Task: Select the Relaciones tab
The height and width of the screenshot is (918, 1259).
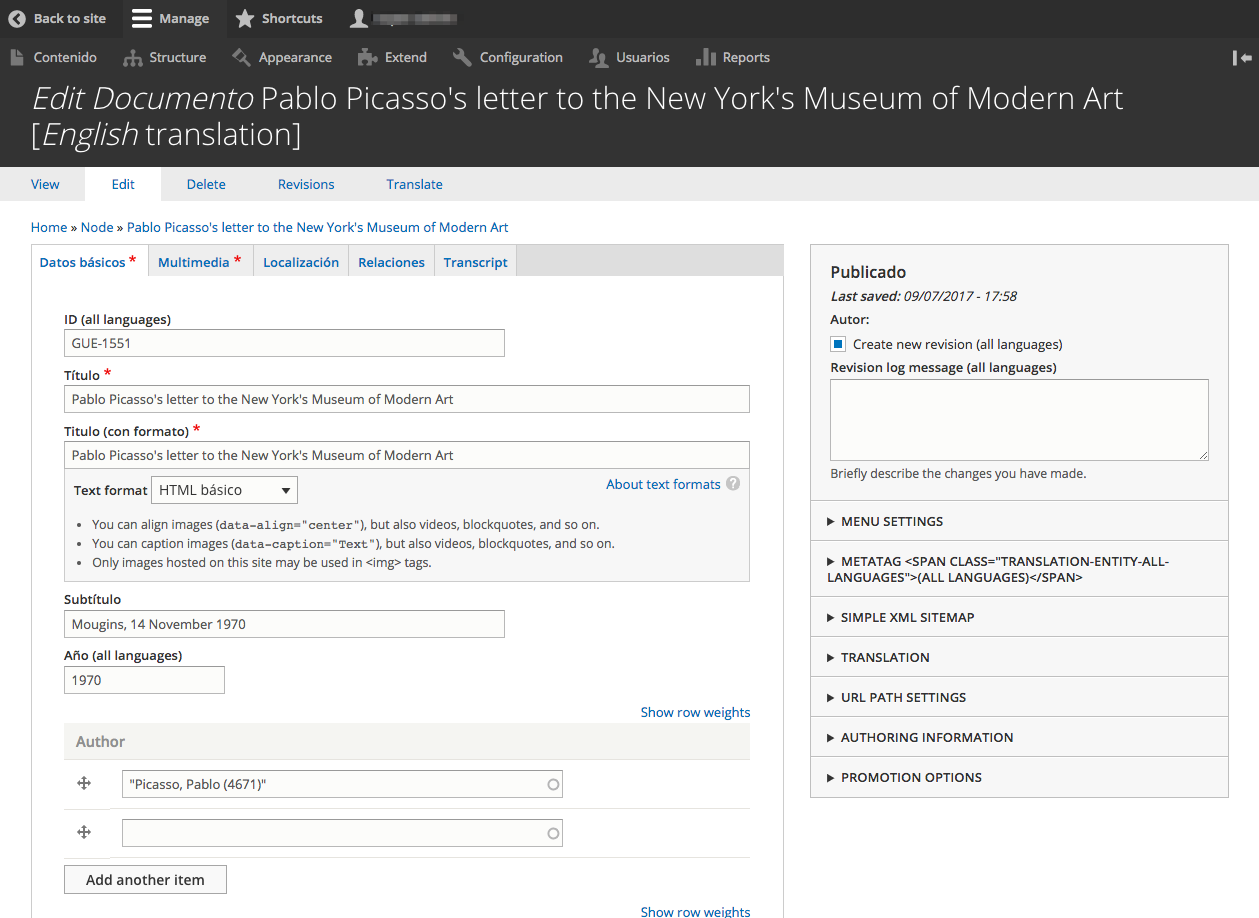Action: tap(391, 262)
